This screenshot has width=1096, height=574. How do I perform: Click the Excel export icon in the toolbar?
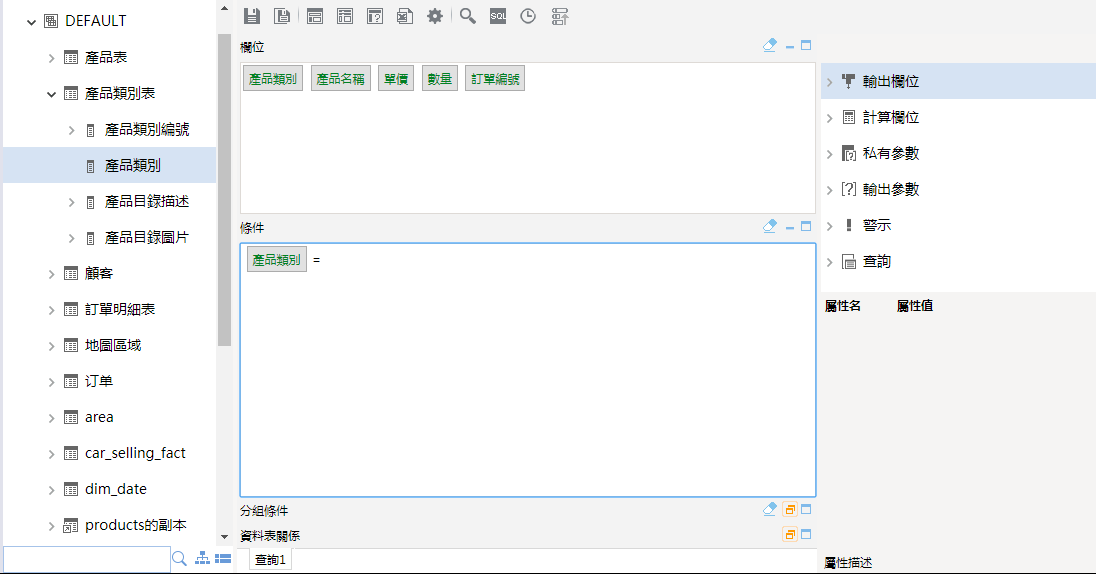coord(403,15)
